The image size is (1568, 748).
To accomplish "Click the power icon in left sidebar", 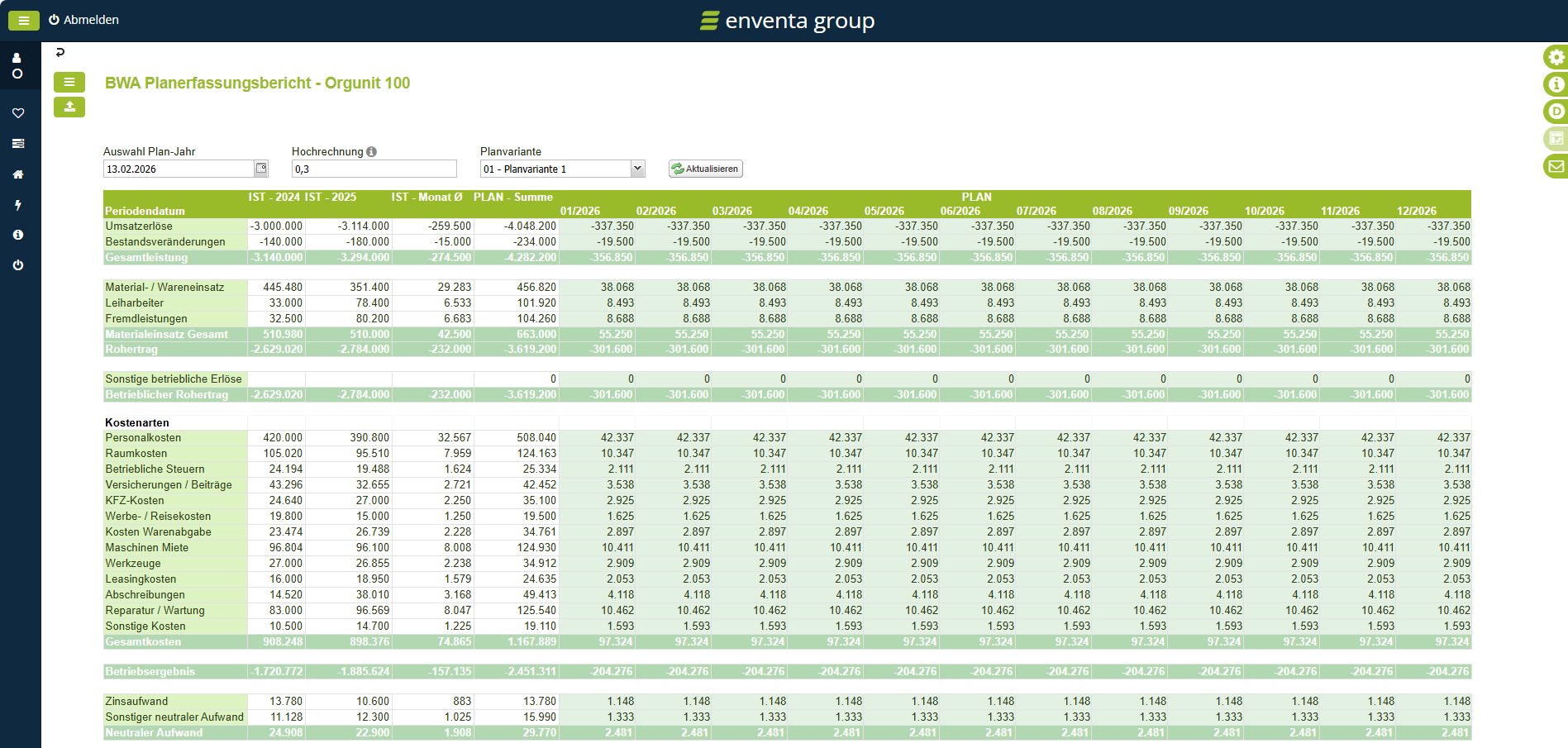I will click(18, 265).
